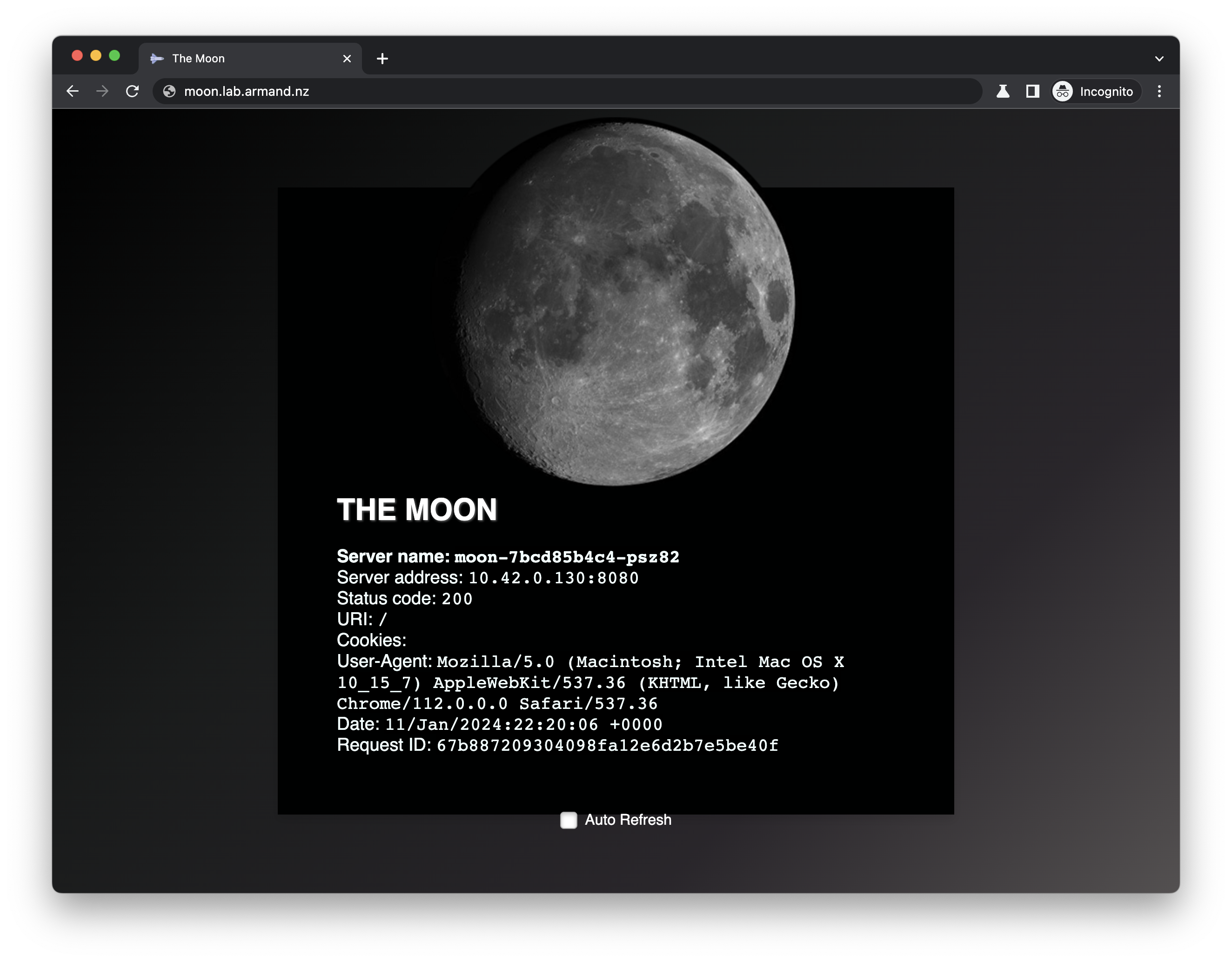Click the Chrome menu three-dot icon

click(x=1159, y=92)
